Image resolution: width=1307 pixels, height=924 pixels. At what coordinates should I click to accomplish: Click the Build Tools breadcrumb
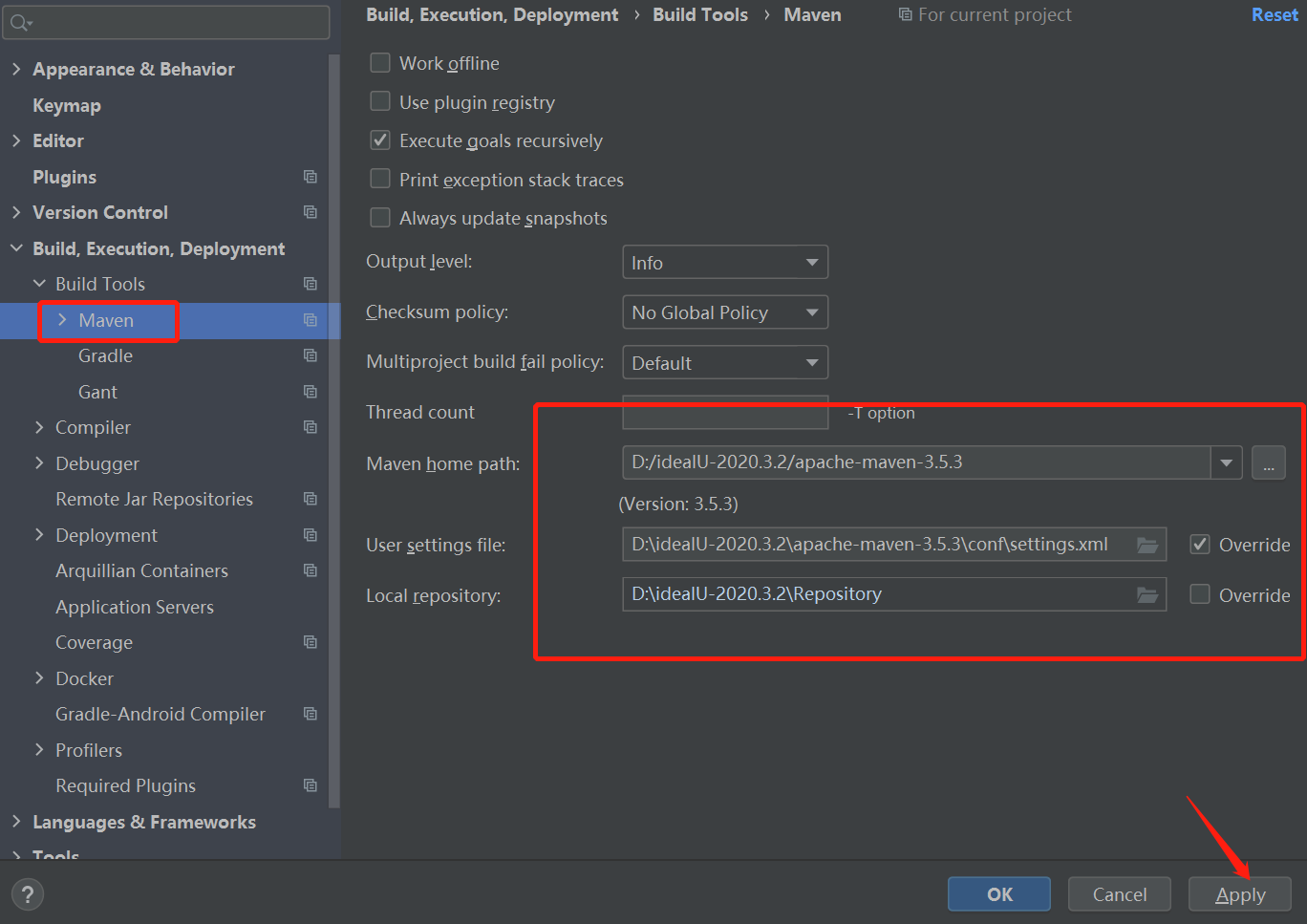pyautogui.click(x=700, y=14)
